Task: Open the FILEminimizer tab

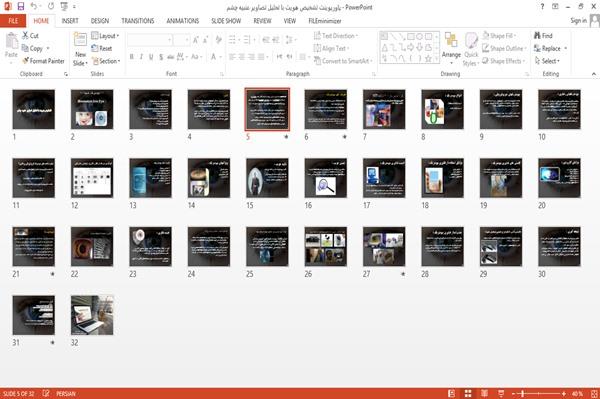Action: (325, 21)
